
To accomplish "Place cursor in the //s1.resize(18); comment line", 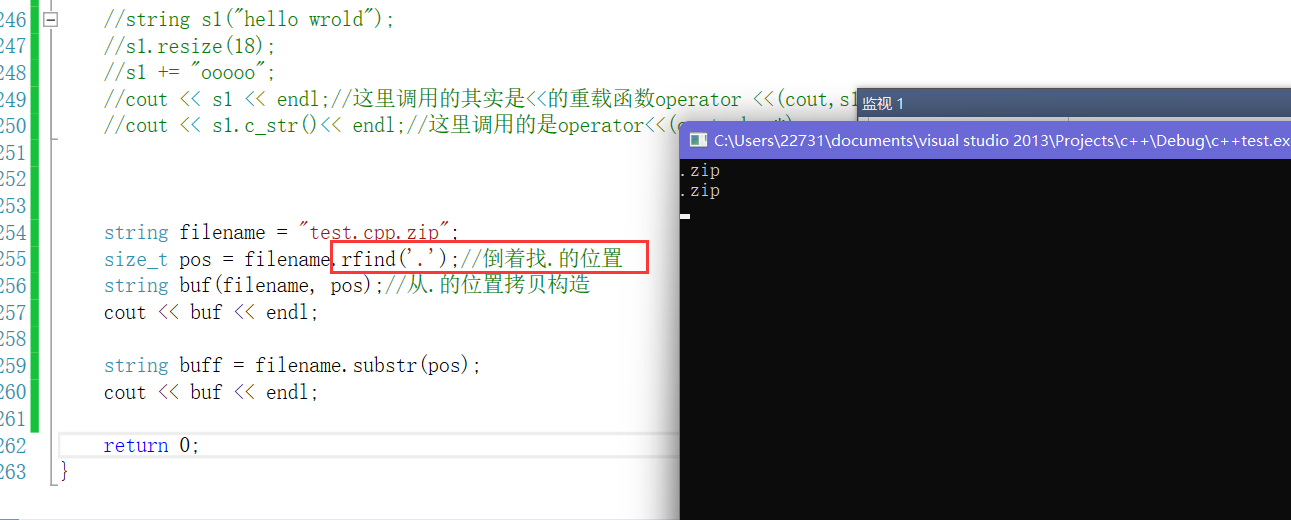I will (x=189, y=46).
